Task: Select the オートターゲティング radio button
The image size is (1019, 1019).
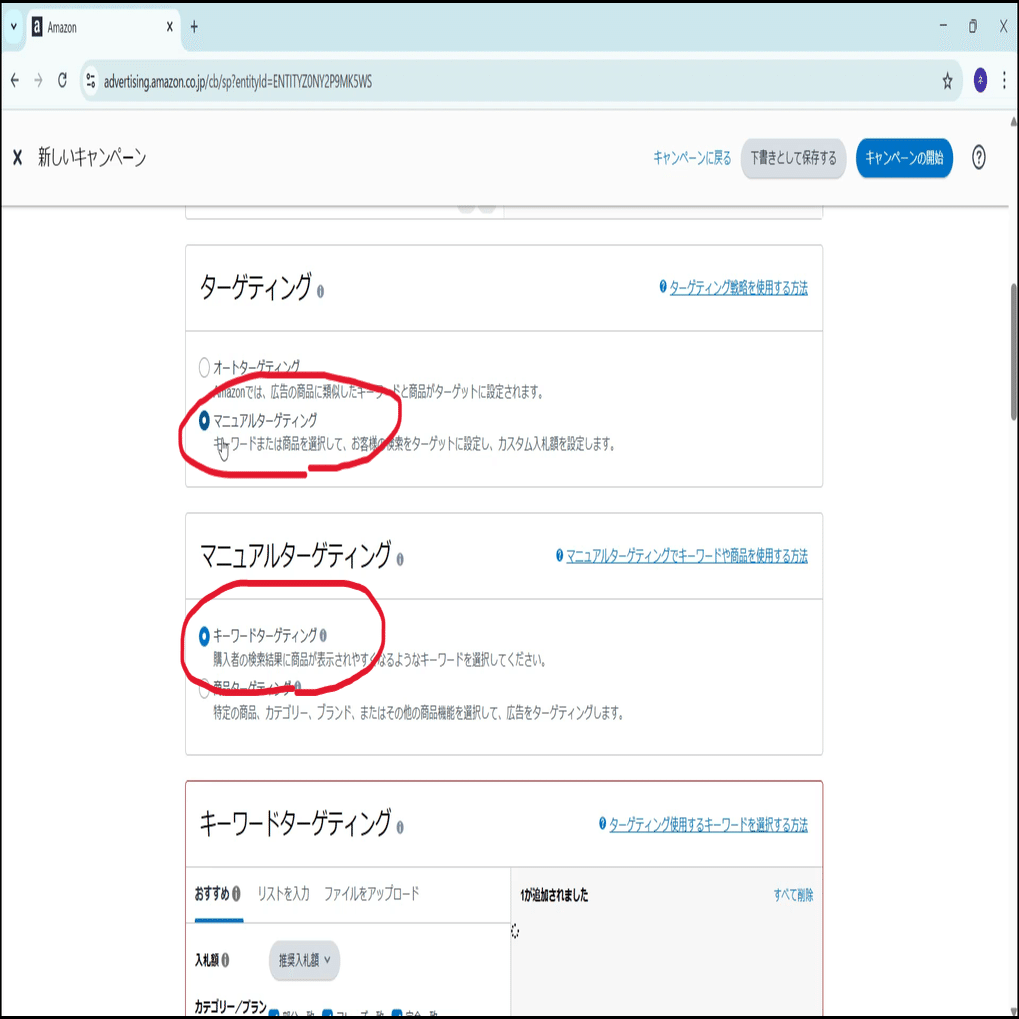Action: click(x=204, y=367)
